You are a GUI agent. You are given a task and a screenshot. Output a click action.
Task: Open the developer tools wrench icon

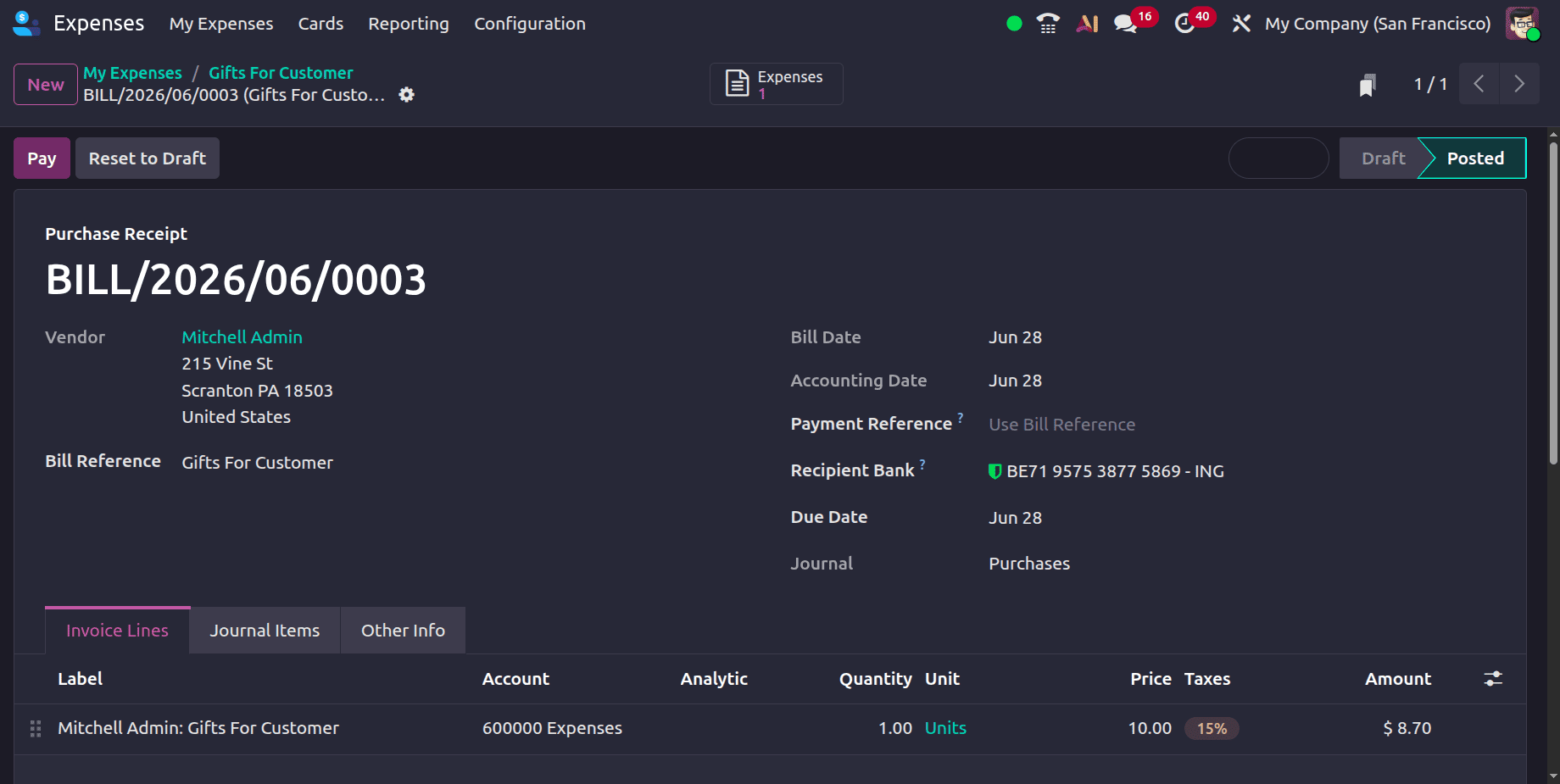point(1241,24)
